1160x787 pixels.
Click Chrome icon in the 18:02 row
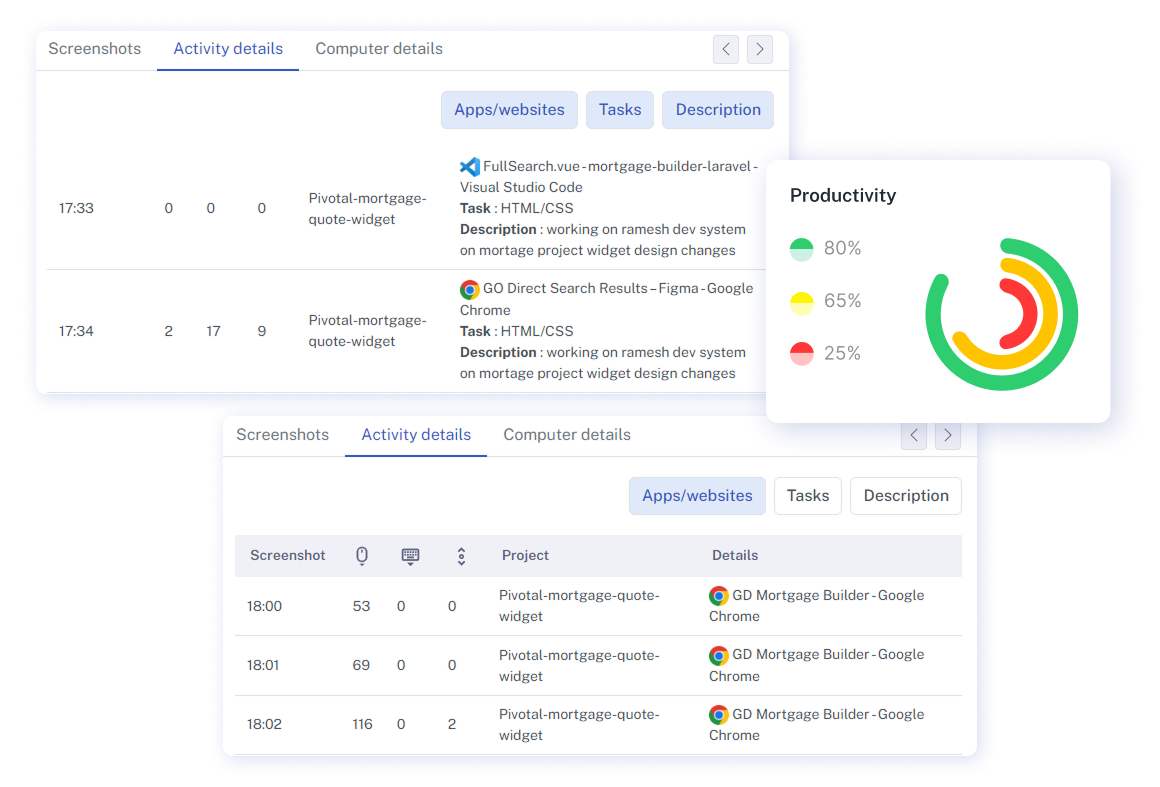(x=718, y=715)
